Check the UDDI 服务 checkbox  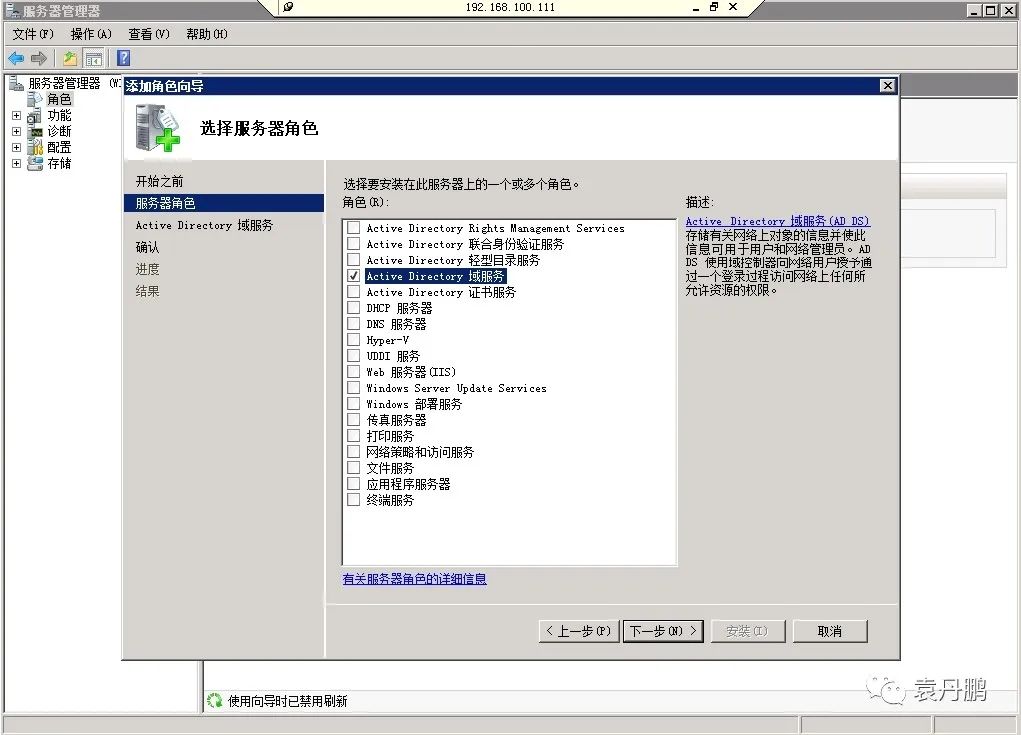click(x=354, y=355)
